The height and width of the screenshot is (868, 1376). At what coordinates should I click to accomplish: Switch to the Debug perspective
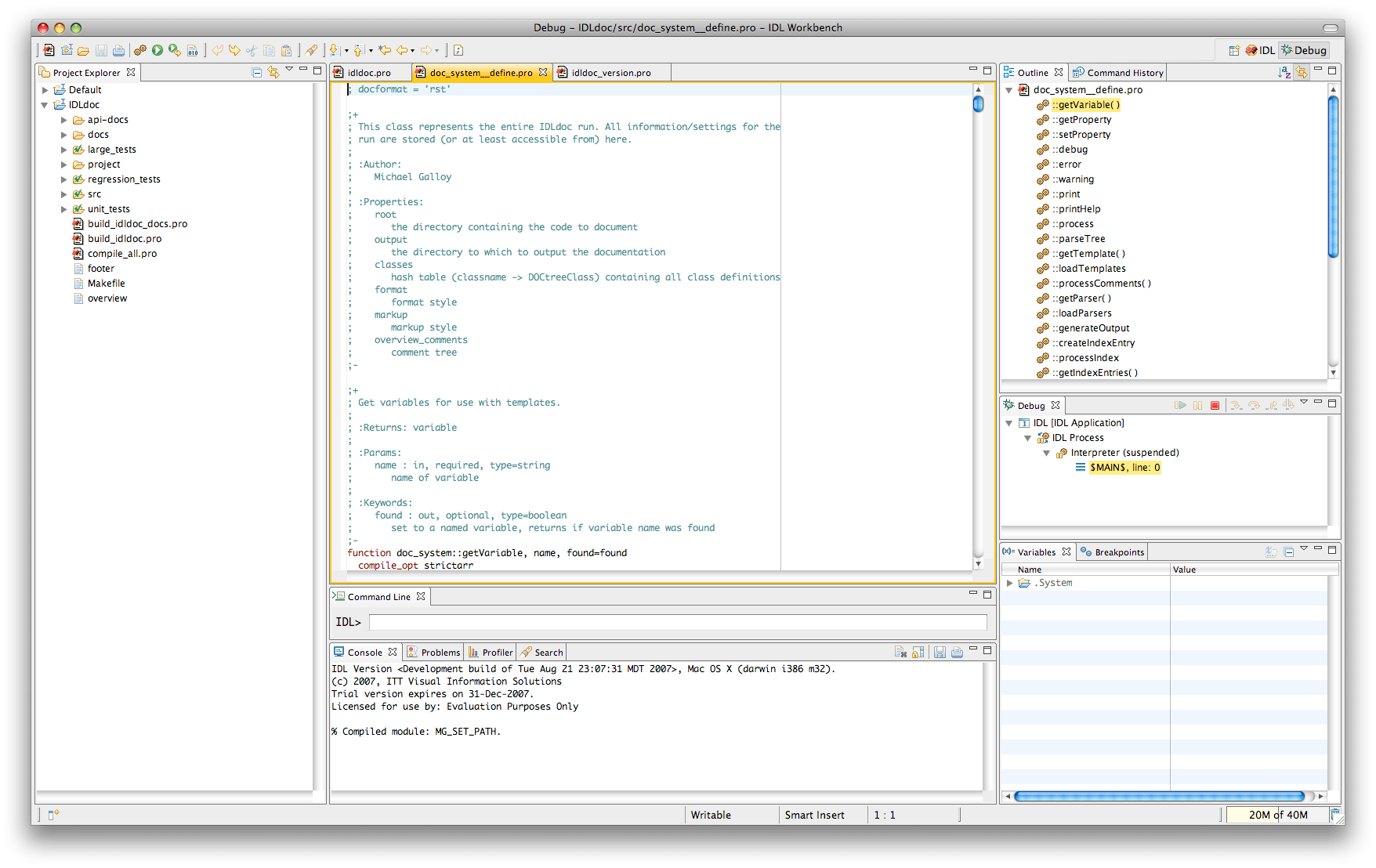click(x=1303, y=49)
